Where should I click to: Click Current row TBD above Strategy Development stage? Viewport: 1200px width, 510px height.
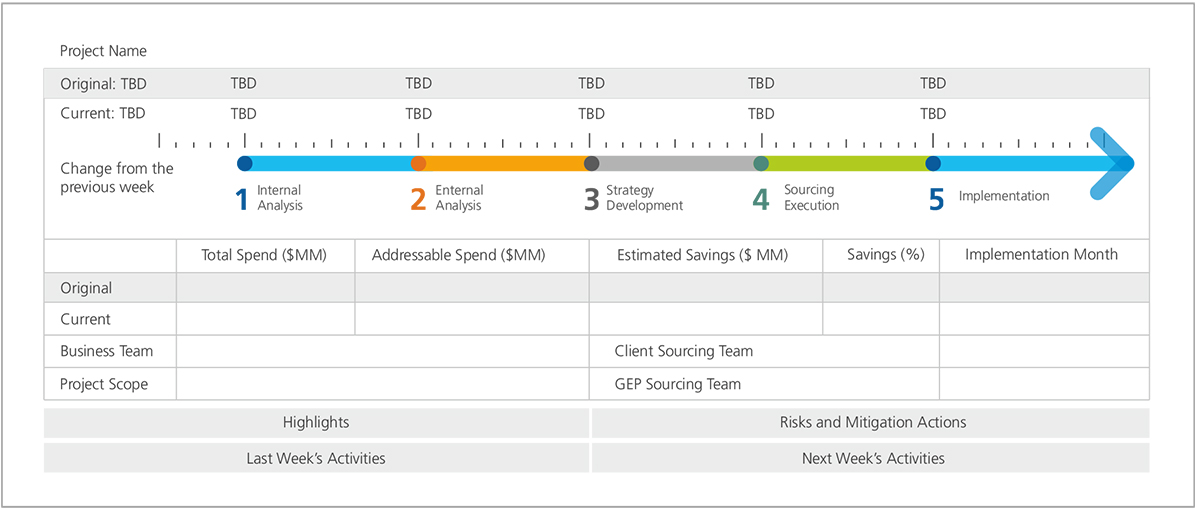coord(591,113)
